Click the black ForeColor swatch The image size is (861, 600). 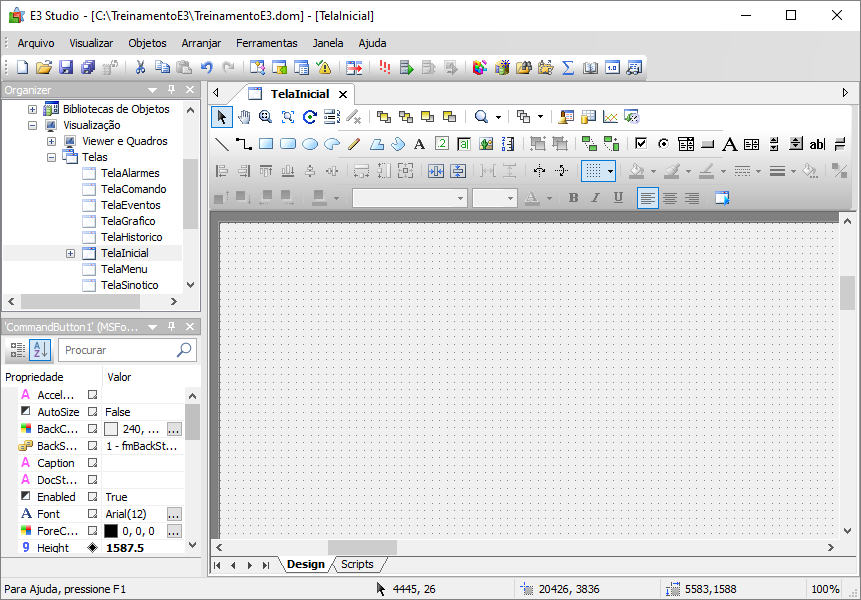click(x=111, y=531)
